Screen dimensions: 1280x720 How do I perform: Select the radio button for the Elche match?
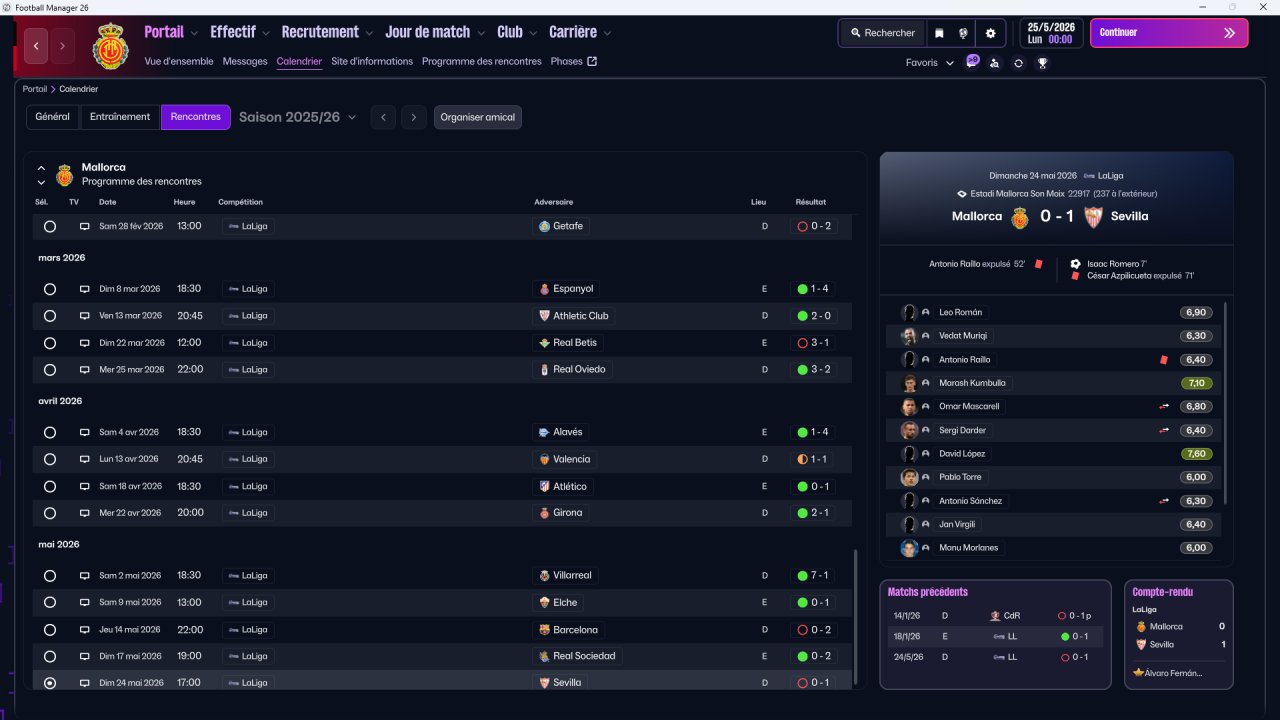click(x=50, y=603)
